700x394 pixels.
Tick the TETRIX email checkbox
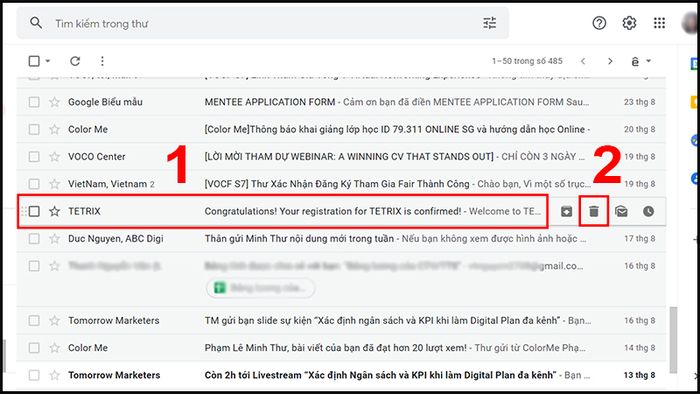(34, 211)
